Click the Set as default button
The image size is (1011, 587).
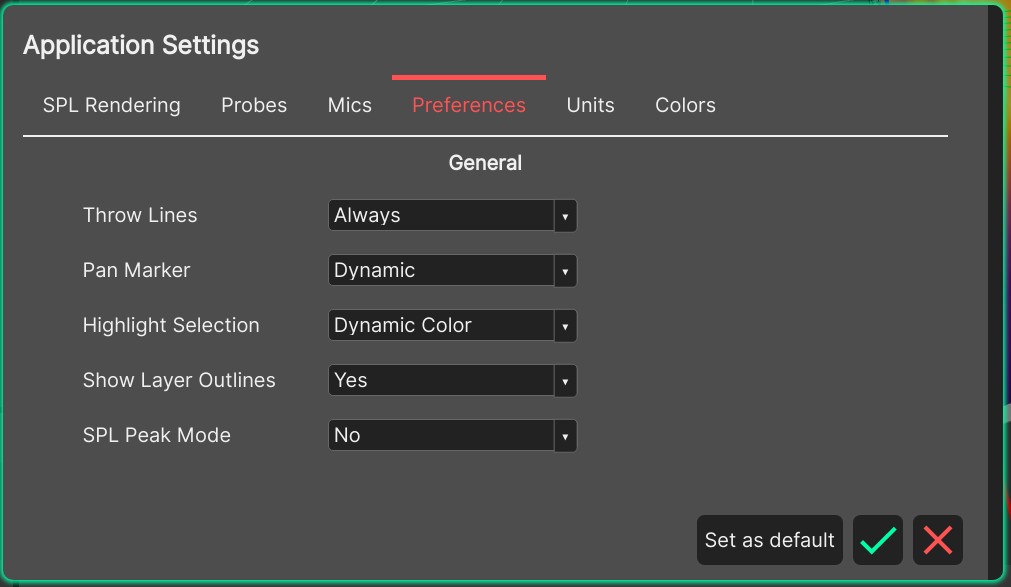(768, 540)
